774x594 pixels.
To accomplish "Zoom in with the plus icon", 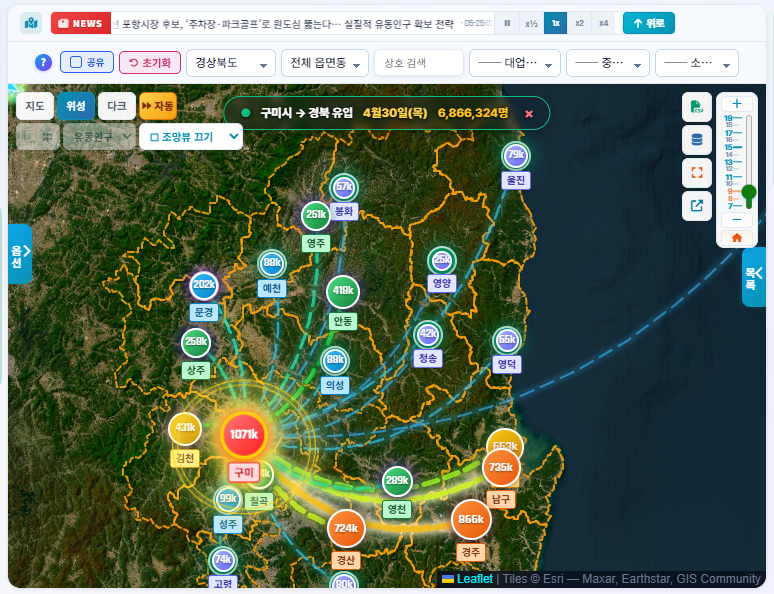I will (x=736, y=104).
